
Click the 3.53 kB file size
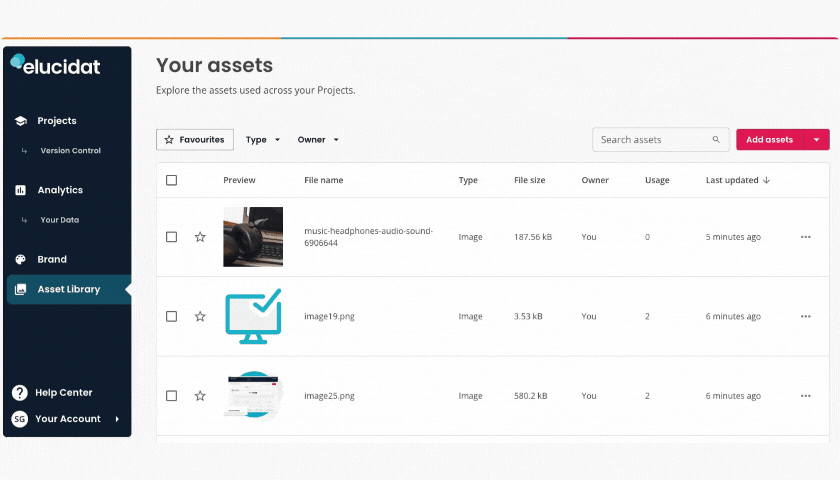[x=528, y=317]
